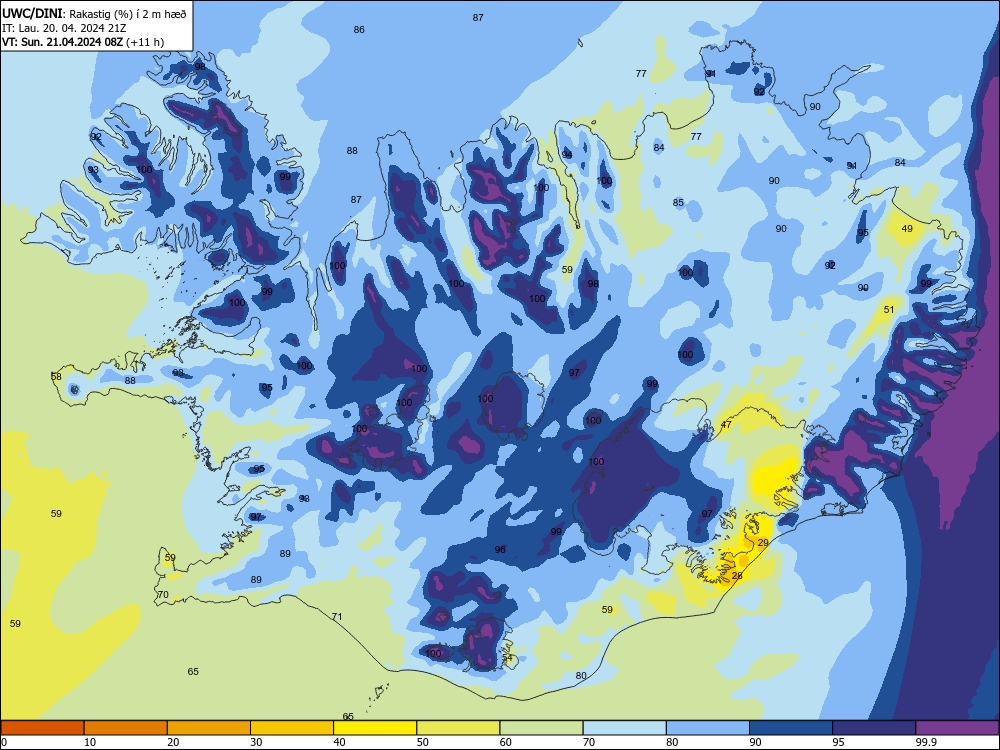This screenshot has height=750, width=1000.
Task: Click the 10–20 orange legend swatch
Action: (126, 728)
